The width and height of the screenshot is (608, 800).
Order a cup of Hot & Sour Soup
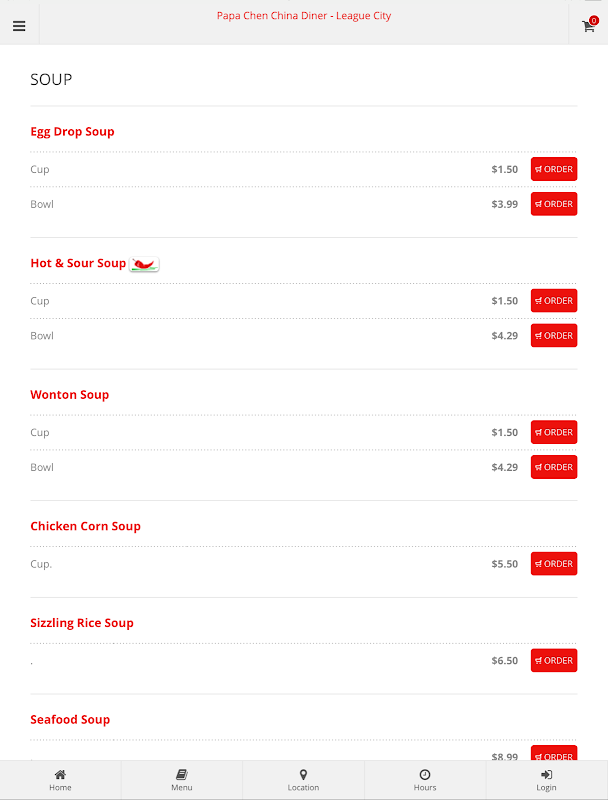pos(554,301)
